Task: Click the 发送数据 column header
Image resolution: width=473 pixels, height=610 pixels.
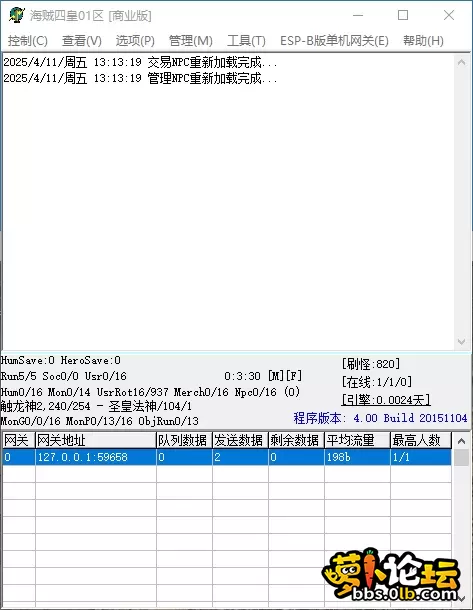Action: [x=240, y=440]
